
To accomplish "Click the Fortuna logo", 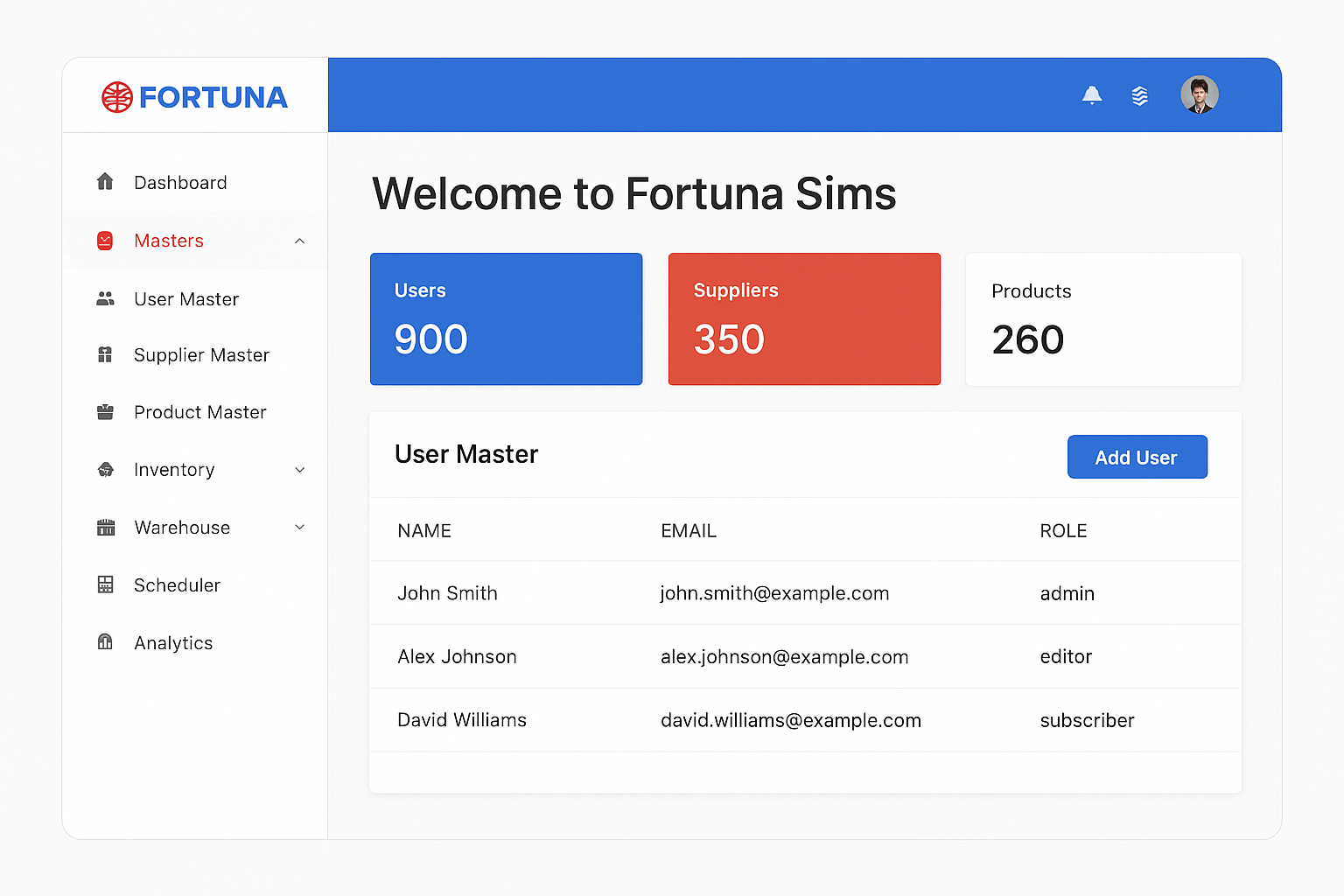I will tap(194, 97).
